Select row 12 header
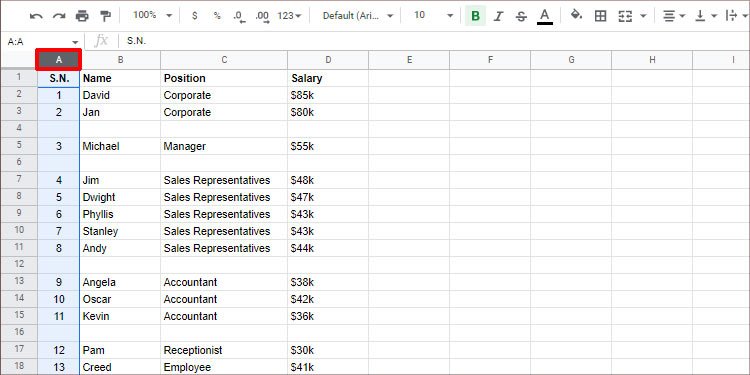The image size is (750, 375). coord(19,265)
